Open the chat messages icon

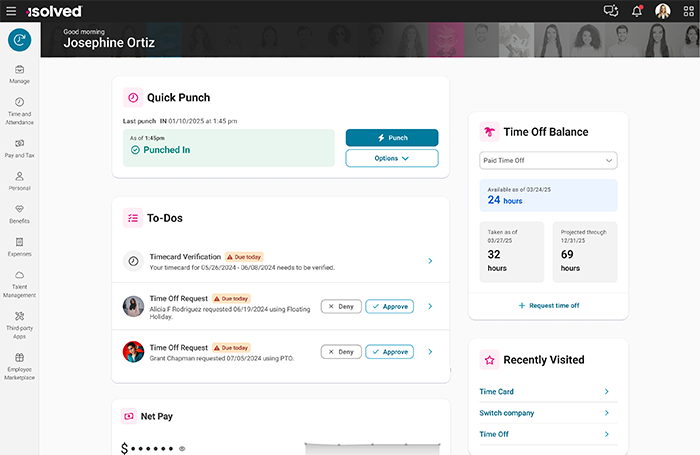coord(611,11)
